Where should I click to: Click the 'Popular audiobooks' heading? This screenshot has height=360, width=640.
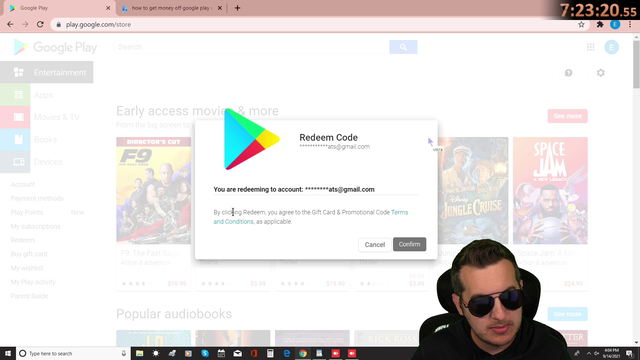tap(174, 314)
